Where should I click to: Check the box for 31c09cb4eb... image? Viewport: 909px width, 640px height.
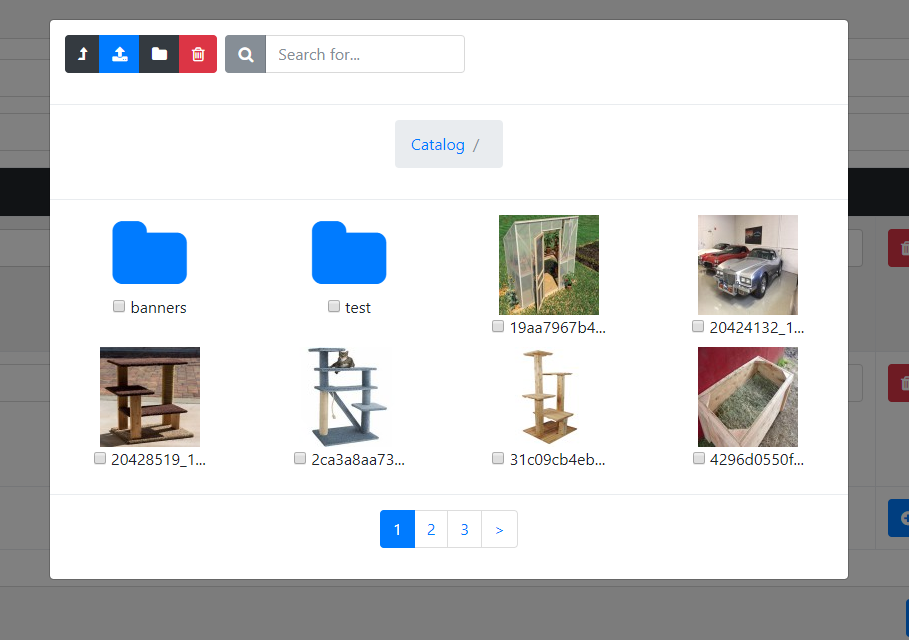(498, 459)
